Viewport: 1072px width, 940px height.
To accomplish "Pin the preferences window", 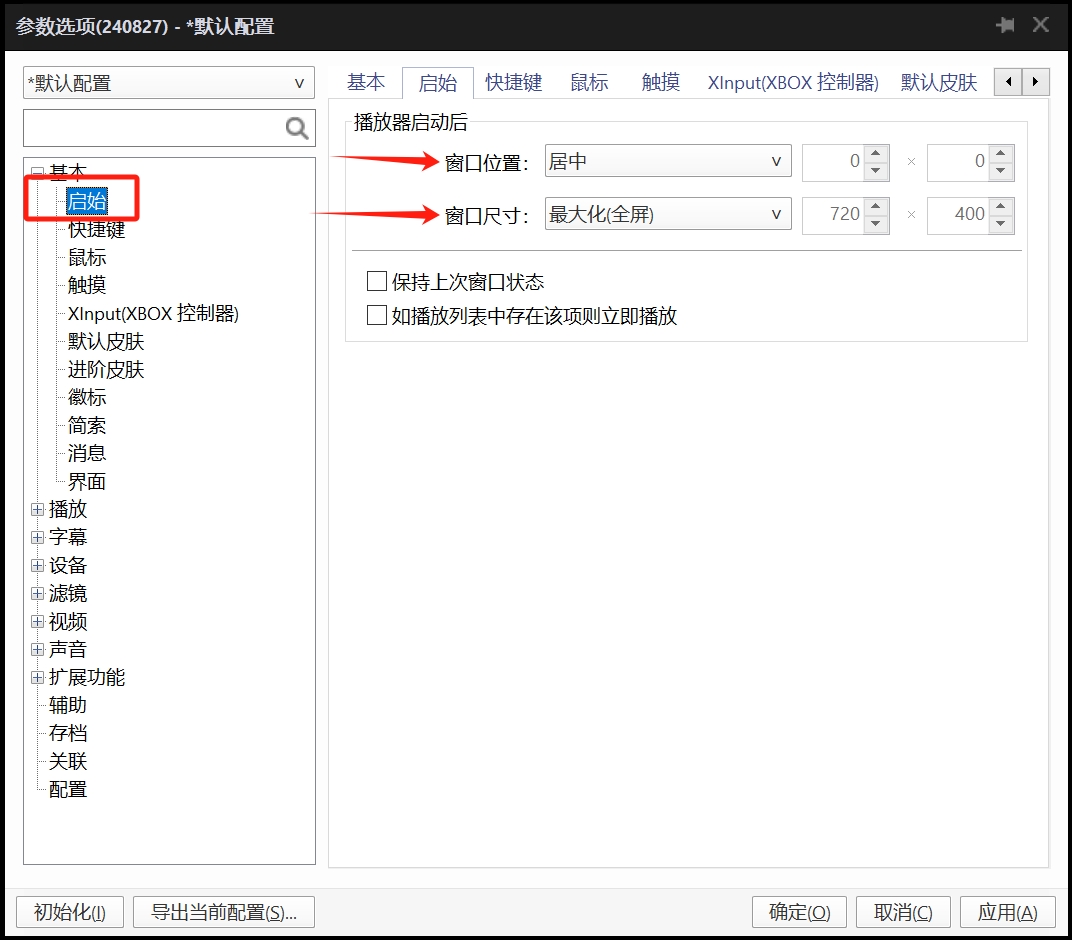I will (x=1005, y=25).
